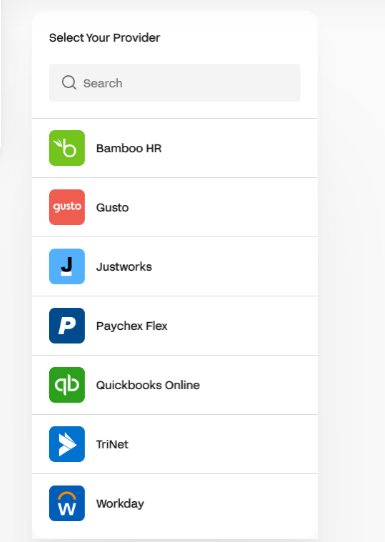Viewport: 385px width, 542px height.
Task: Click the green Bamboo HR logo icon
Action: tap(67, 148)
